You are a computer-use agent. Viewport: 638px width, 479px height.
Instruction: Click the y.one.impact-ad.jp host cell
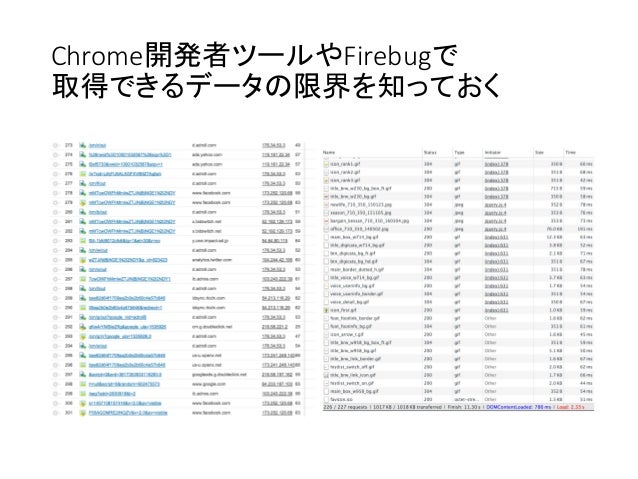coord(210,241)
